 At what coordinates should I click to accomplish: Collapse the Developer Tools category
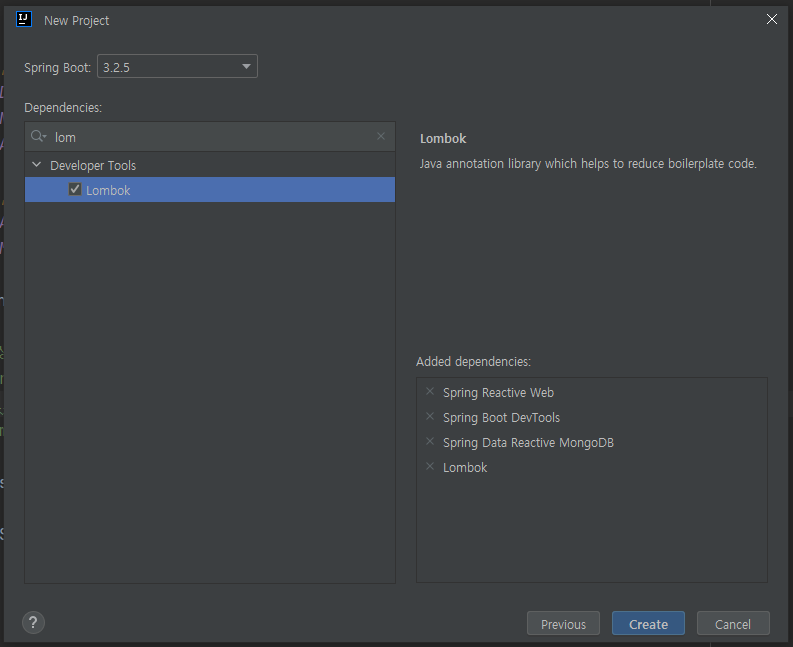click(x=36, y=165)
